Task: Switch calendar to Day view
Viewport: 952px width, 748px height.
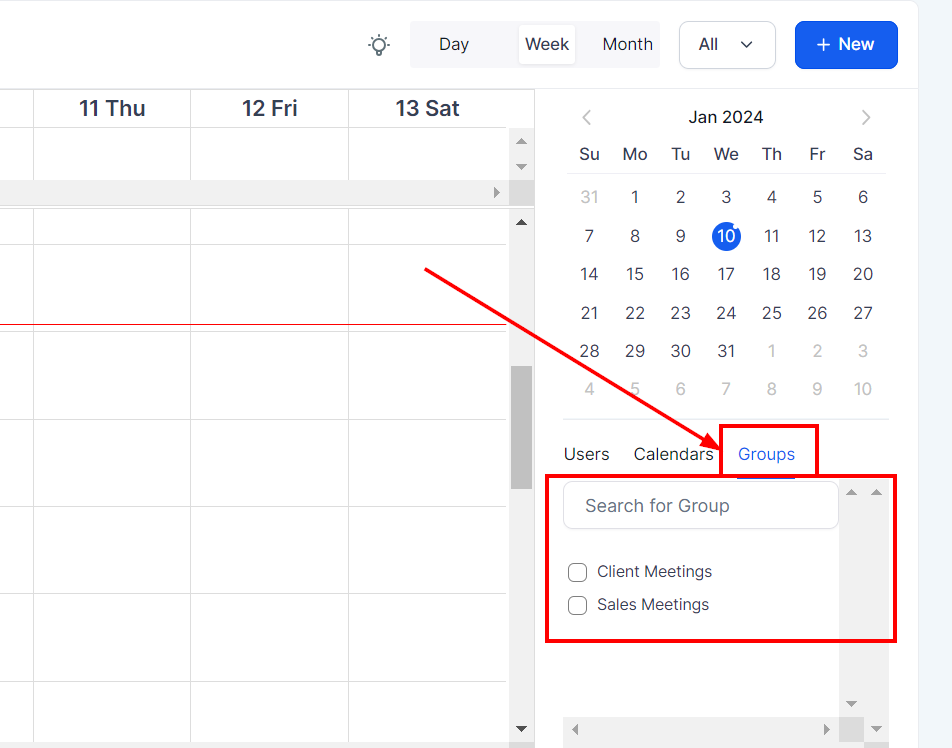Action: [454, 44]
